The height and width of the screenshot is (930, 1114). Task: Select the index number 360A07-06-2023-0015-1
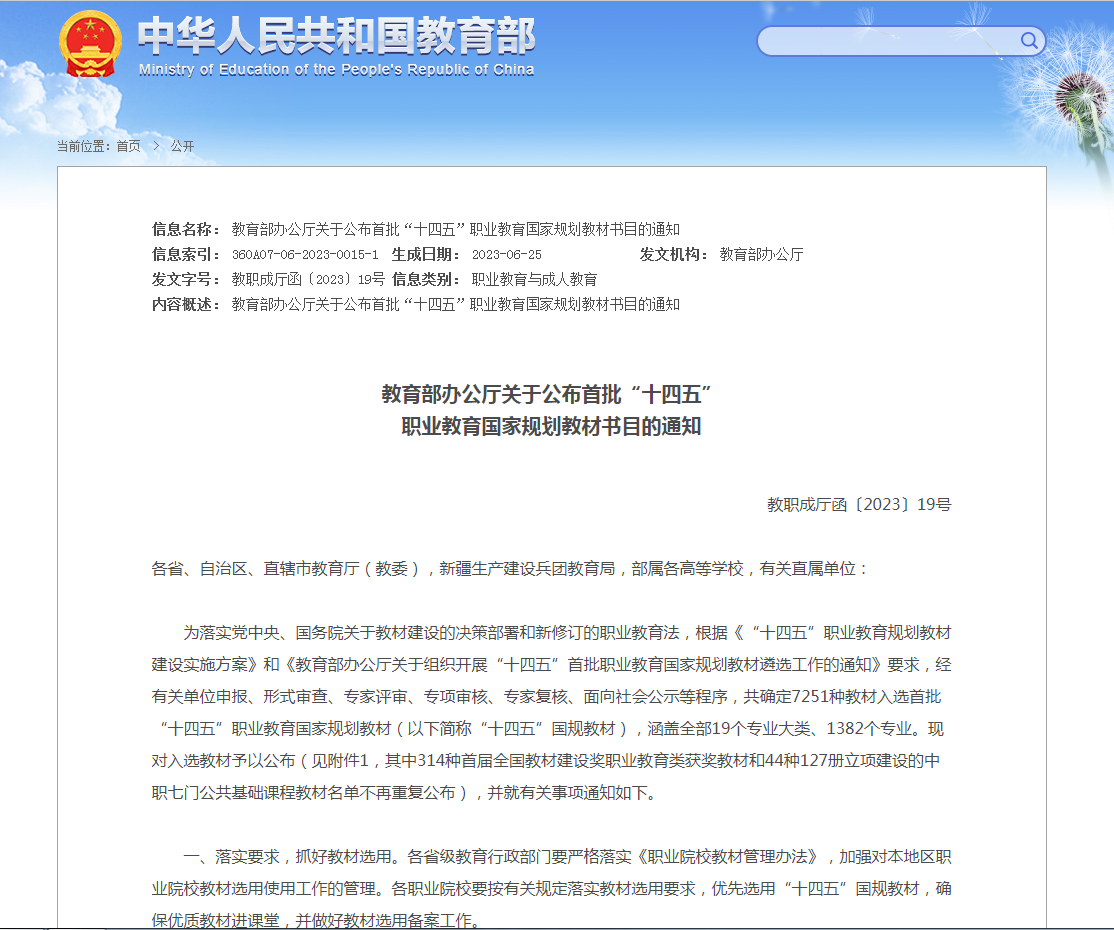pyautogui.click(x=305, y=255)
